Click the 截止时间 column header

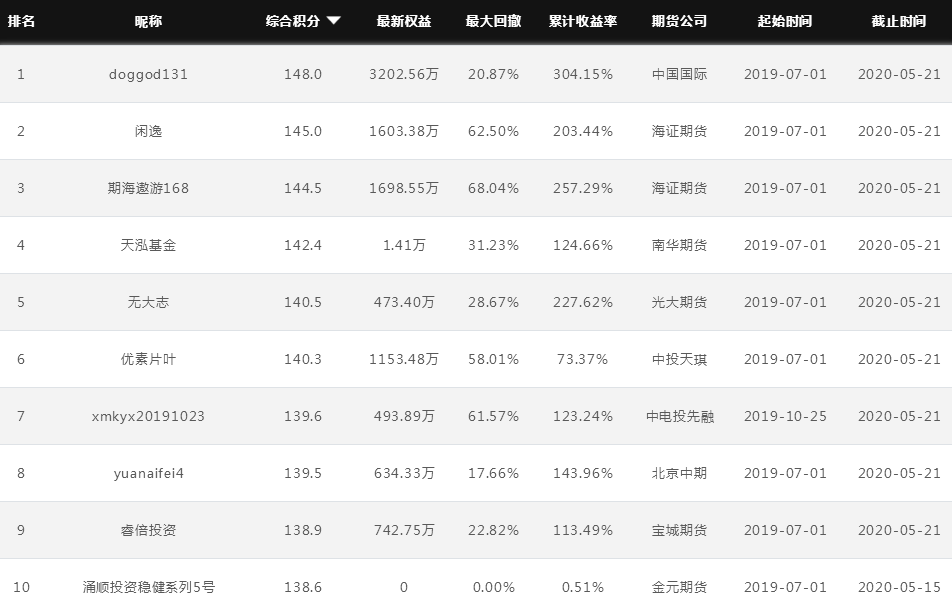[899, 21]
